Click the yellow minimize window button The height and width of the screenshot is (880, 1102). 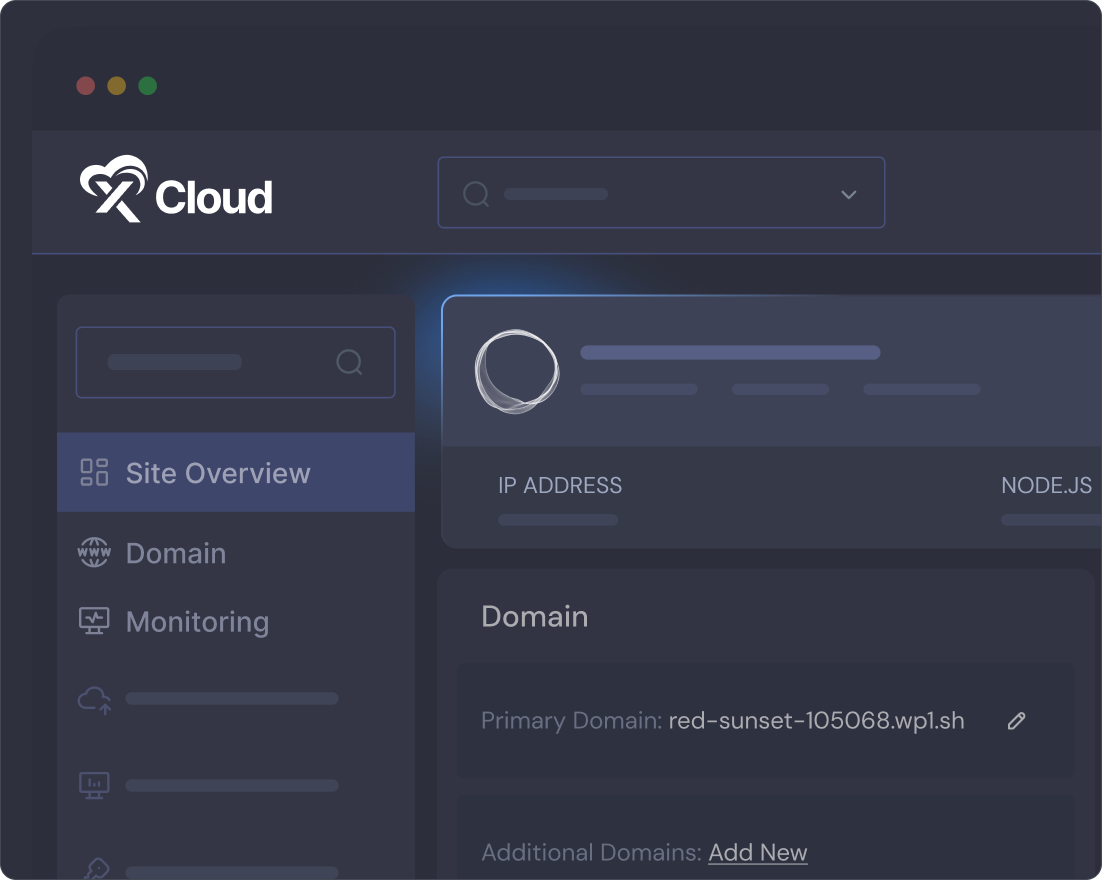117,86
